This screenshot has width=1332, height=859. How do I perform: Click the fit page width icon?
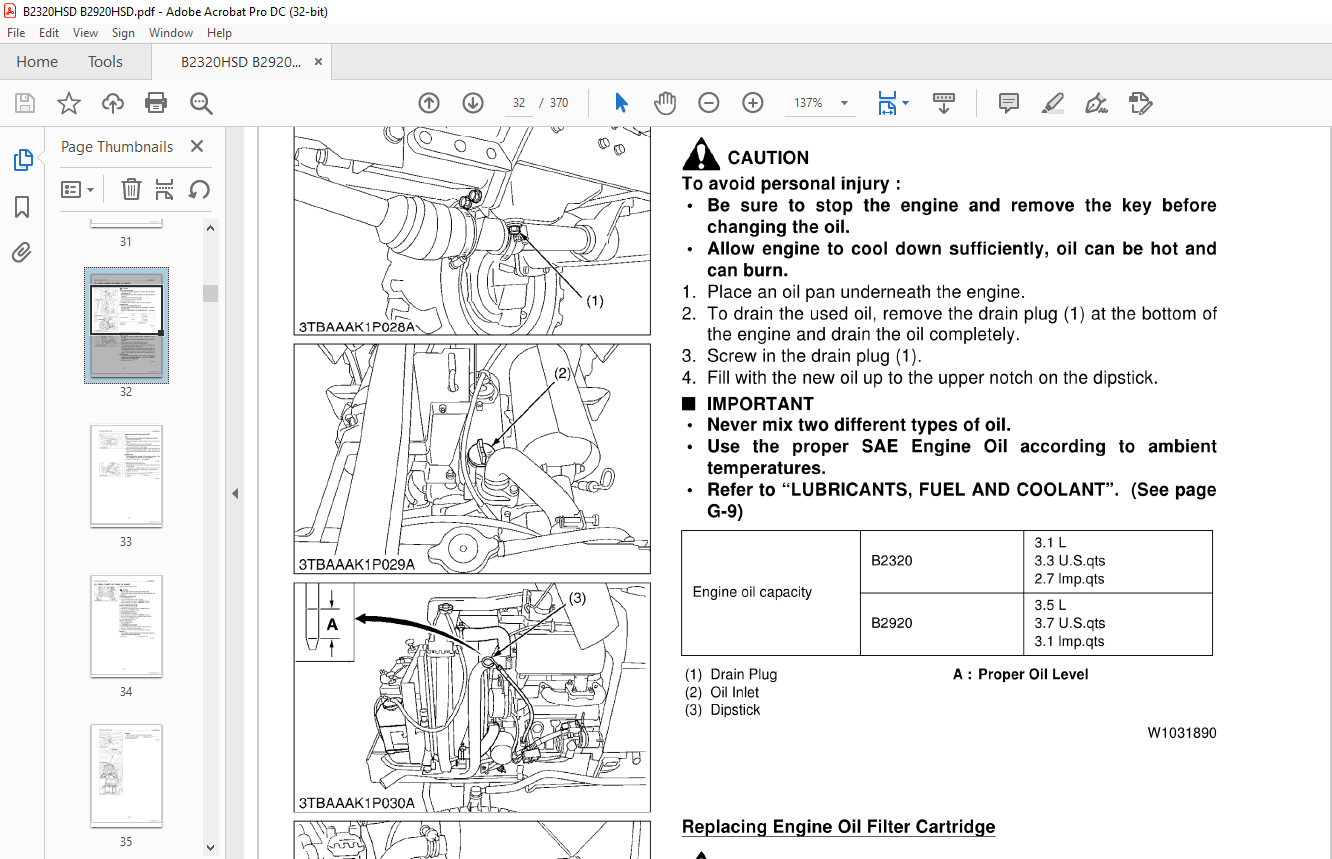pos(886,103)
